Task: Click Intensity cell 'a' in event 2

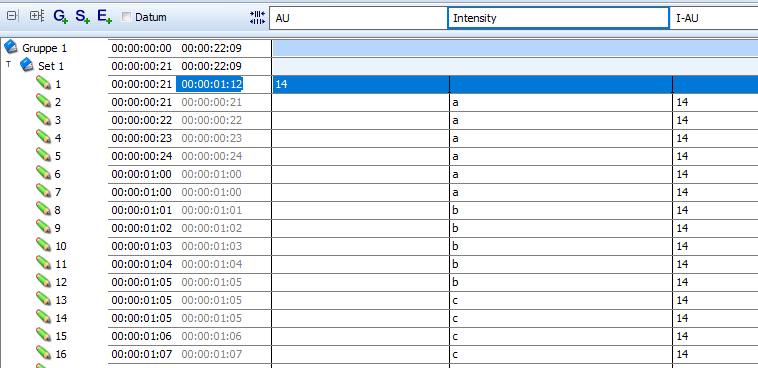Action: pos(561,102)
